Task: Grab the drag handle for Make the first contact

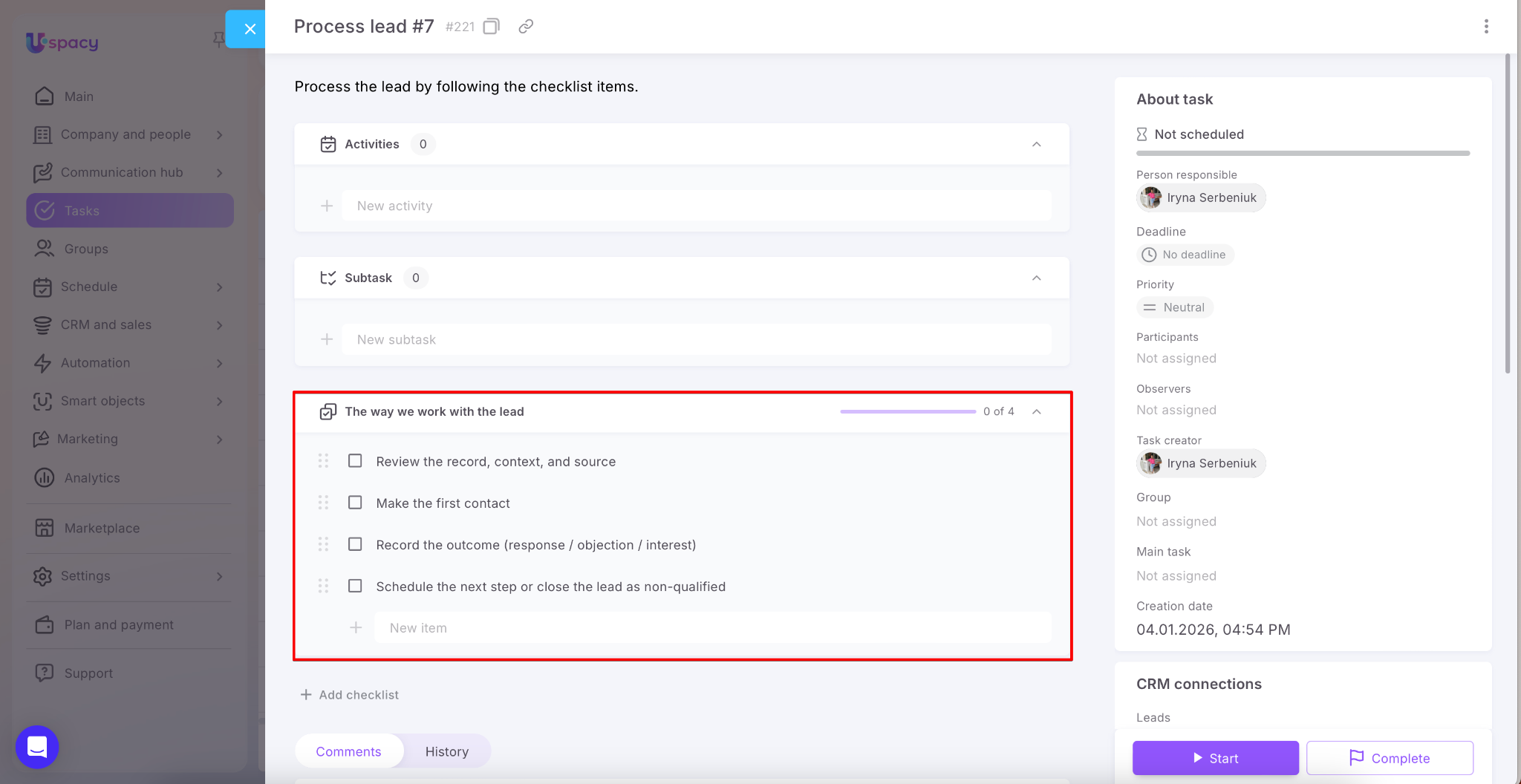Action: [x=323, y=503]
